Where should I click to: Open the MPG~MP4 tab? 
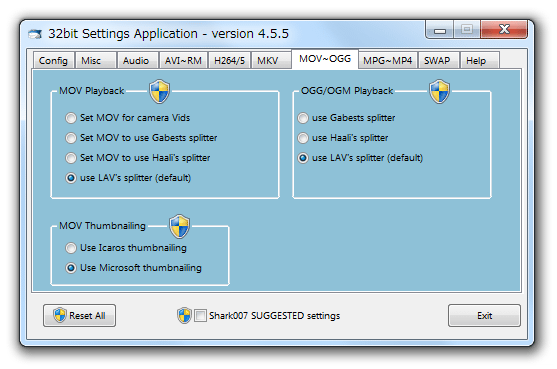(388, 60)
